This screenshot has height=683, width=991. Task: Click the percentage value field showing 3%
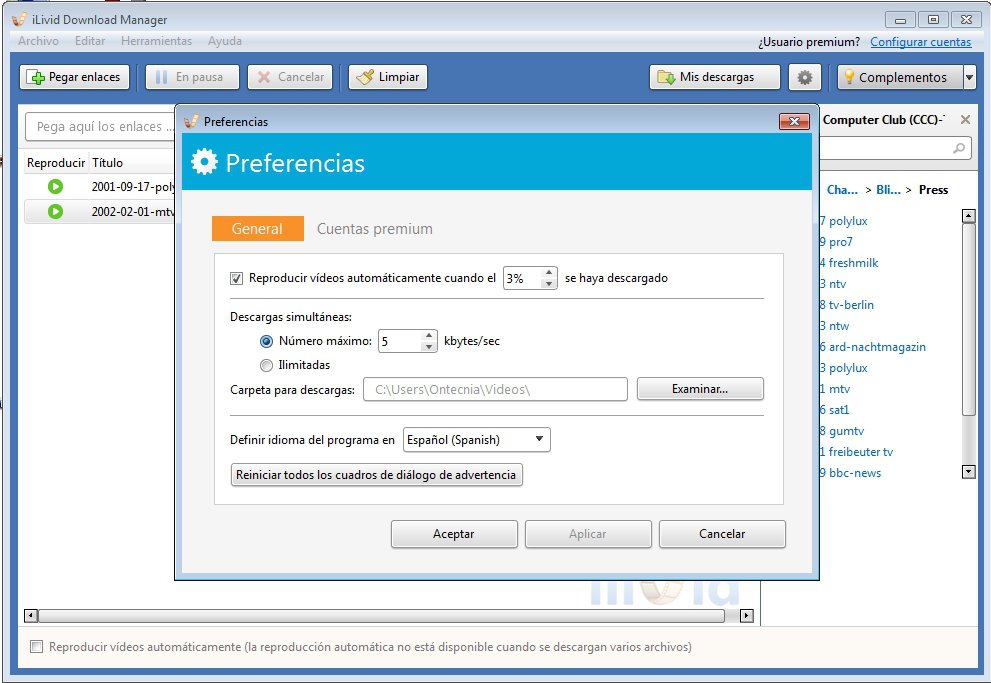click(522, 278)
